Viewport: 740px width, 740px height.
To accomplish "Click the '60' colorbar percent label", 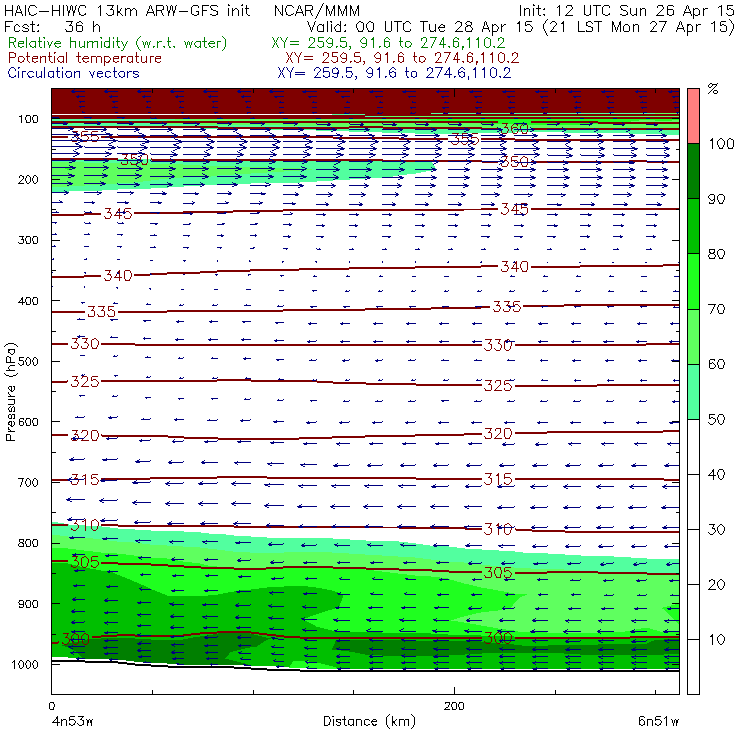I will [x=716, y=364].
